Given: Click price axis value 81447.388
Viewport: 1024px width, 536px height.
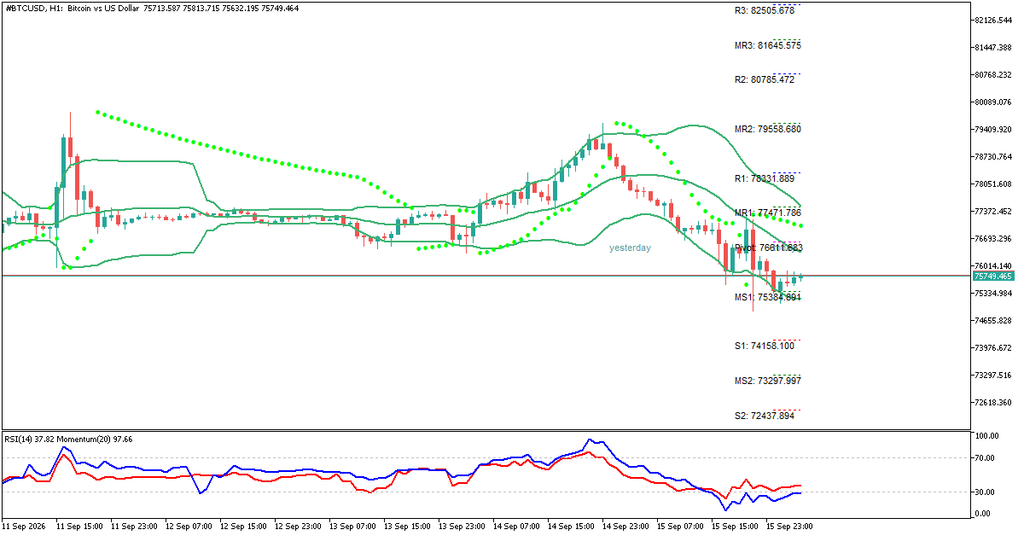Looking at the screenshot, I should point(993,48).
